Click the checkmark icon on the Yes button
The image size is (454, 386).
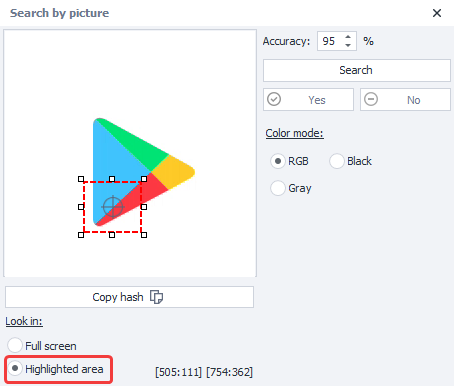click(274, 99)
